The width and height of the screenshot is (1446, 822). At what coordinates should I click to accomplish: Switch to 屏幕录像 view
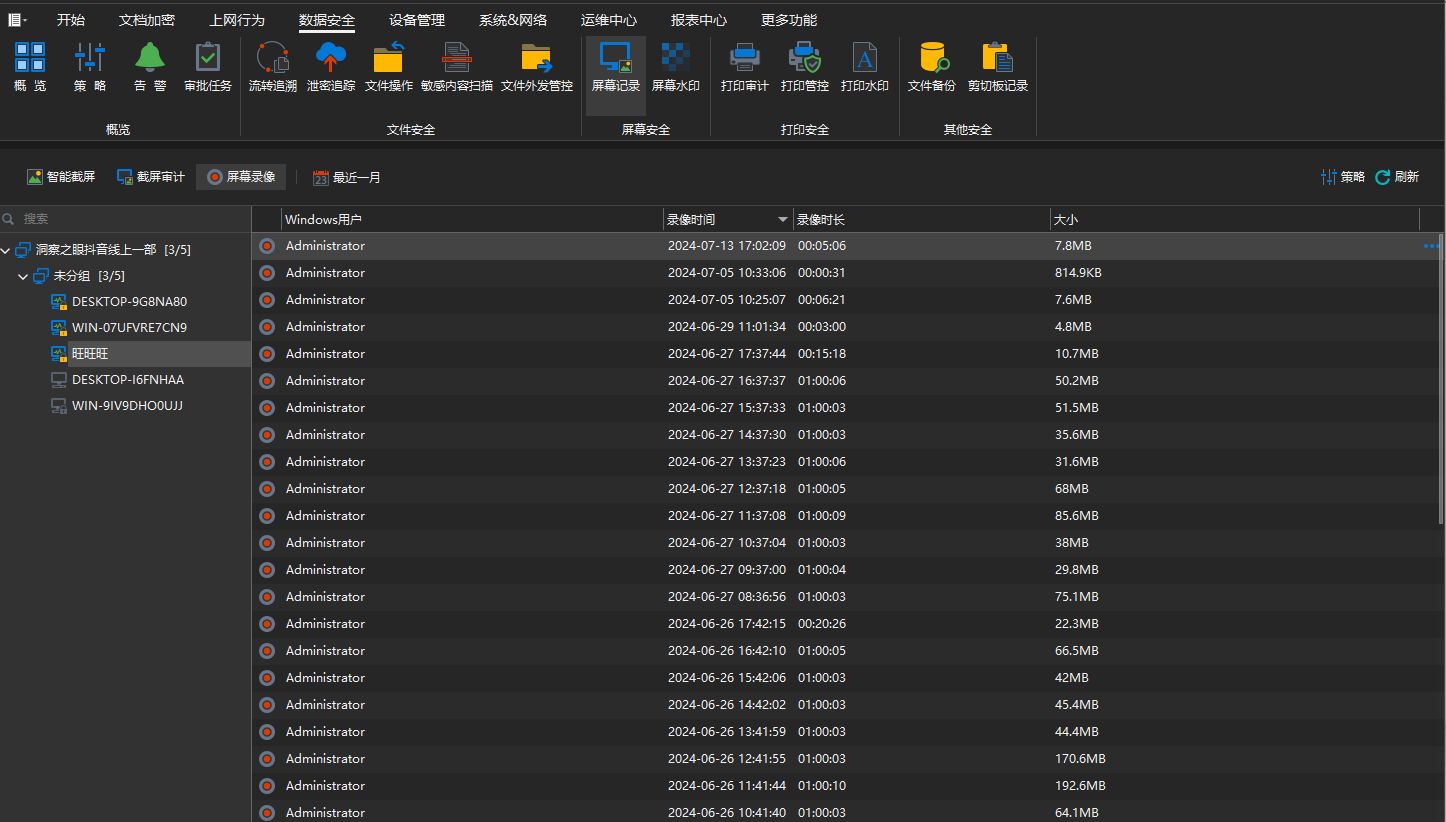(241, 177)
